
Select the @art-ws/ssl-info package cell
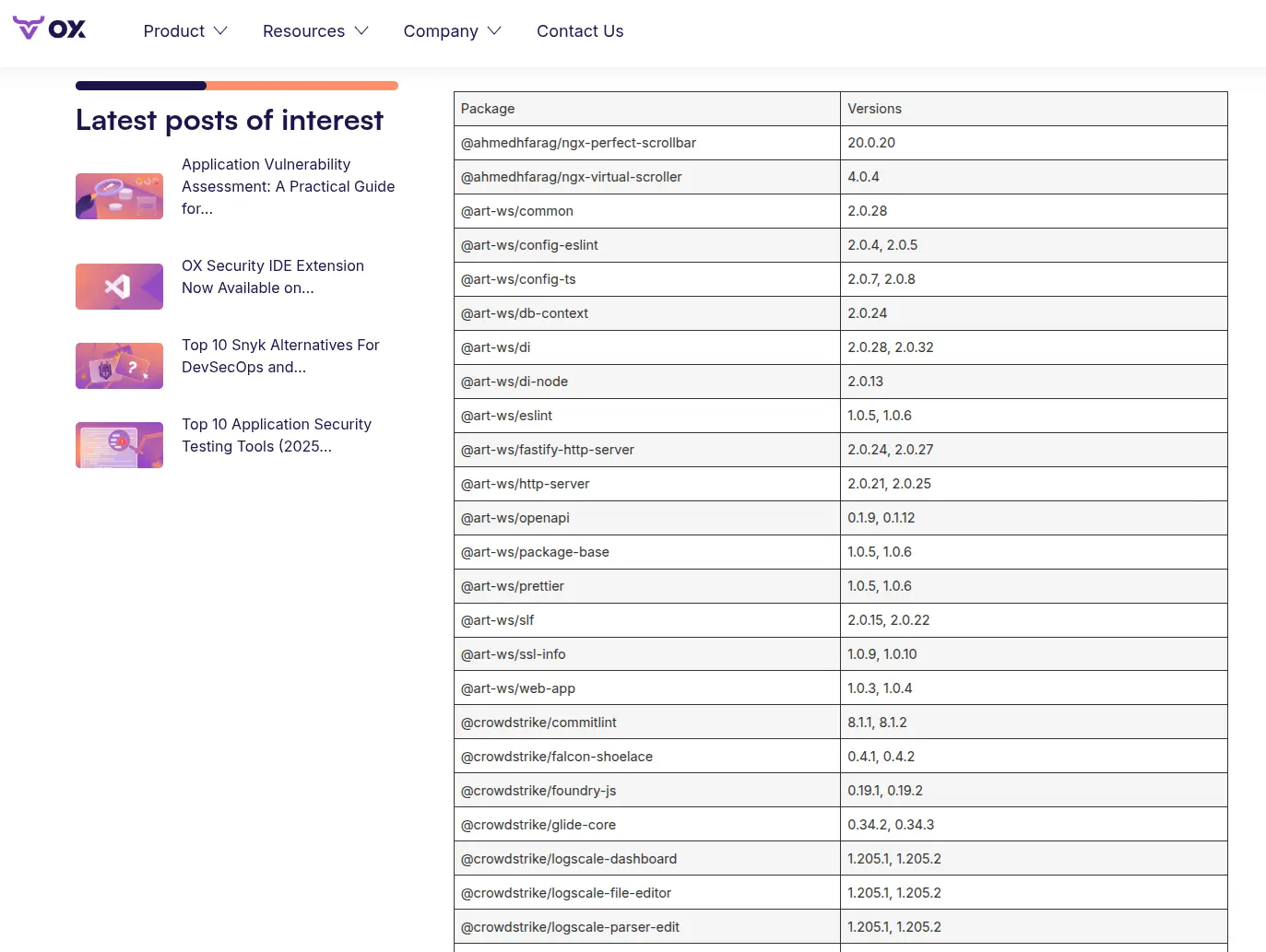click(x=647, y=654)
